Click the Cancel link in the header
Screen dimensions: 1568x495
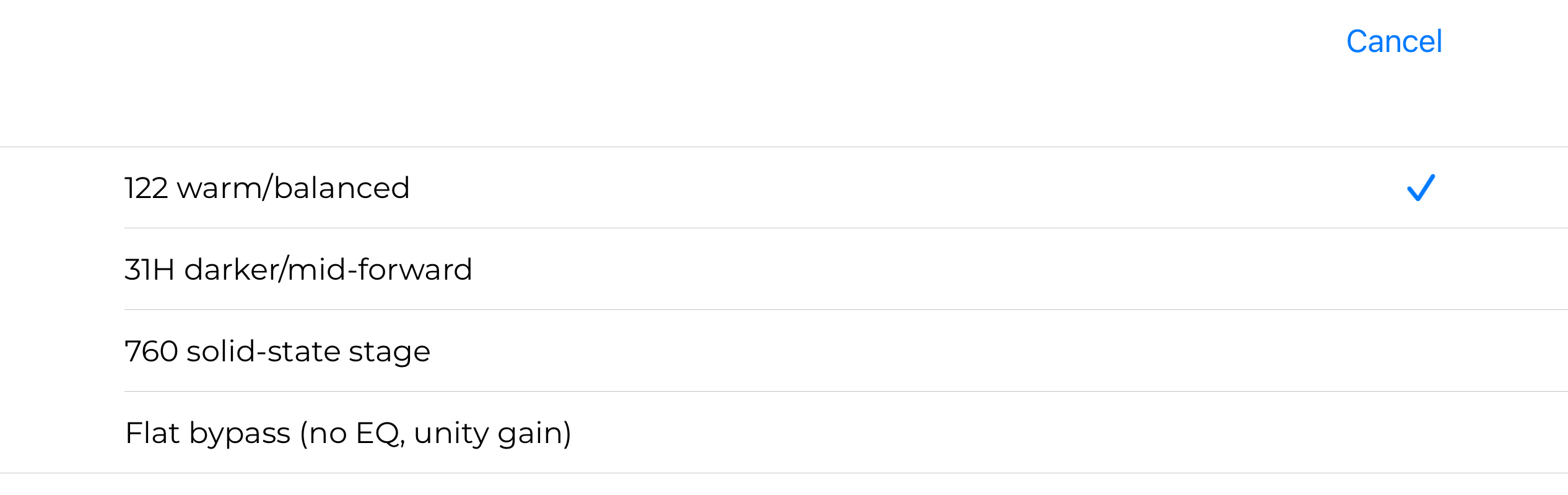tap(1394, 41)
